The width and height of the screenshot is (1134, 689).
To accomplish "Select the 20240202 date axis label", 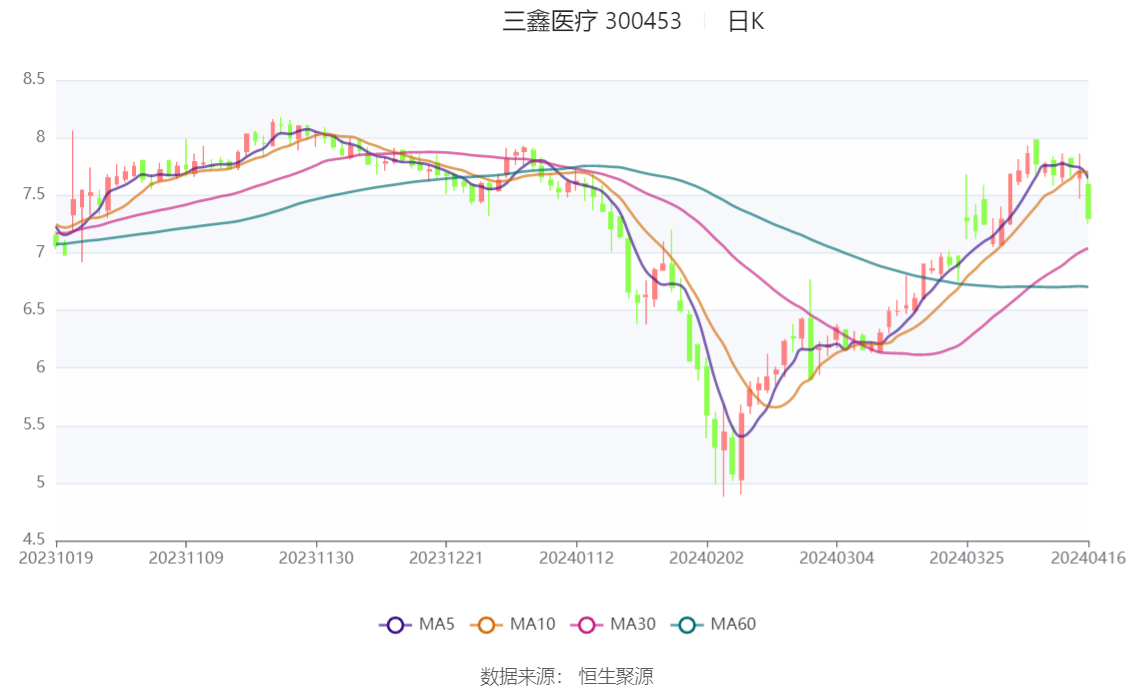I will pos(707,558).
